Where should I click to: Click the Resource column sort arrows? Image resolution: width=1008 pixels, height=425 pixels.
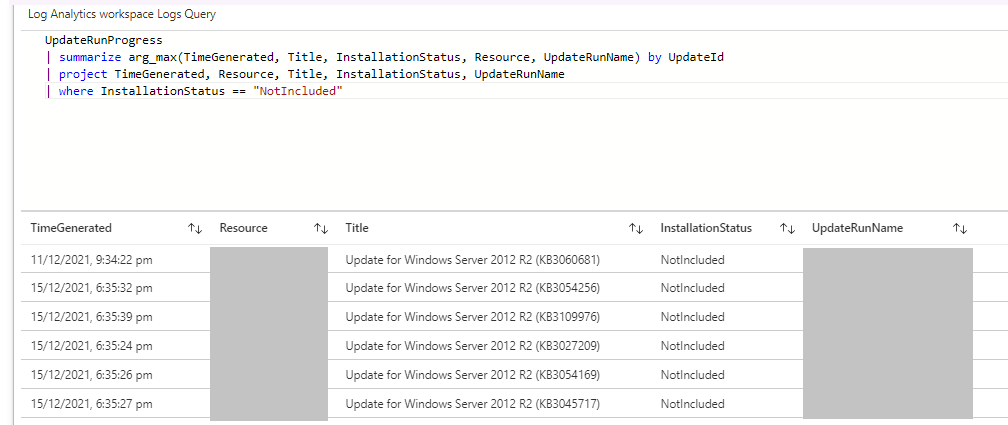[x=321, y=228]
